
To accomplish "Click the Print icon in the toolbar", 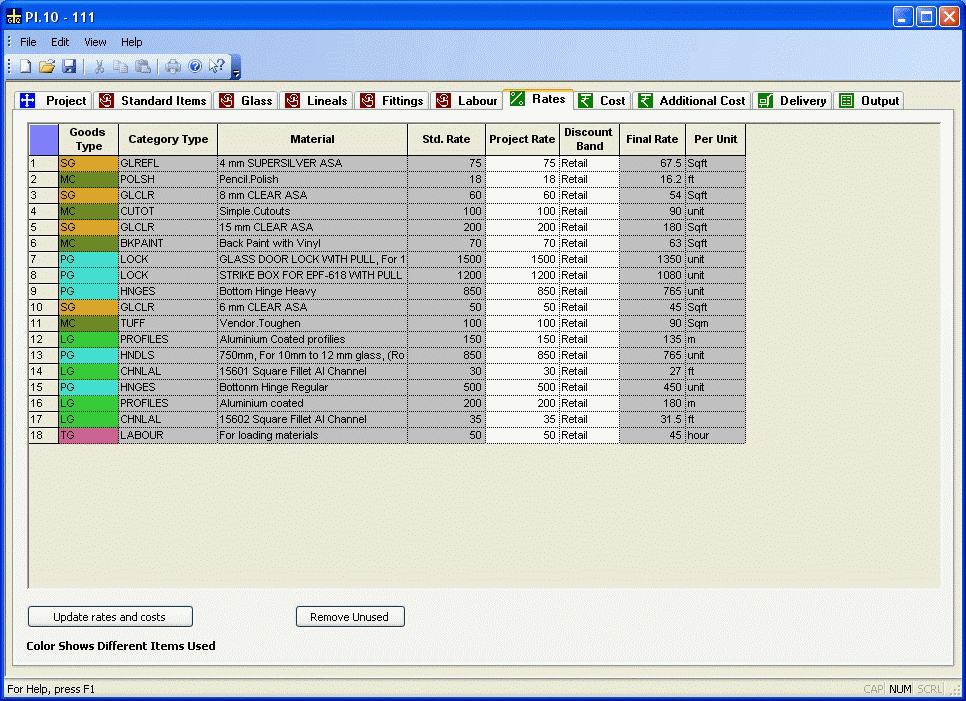I will (x=173, y=67).
